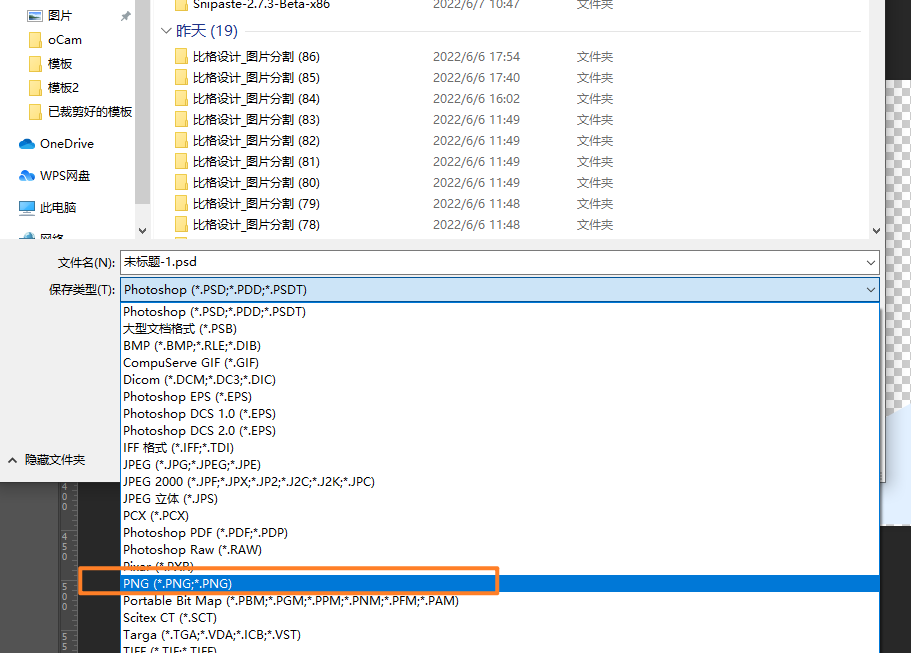Choose JPEG 2000 format option

[500, 482]
